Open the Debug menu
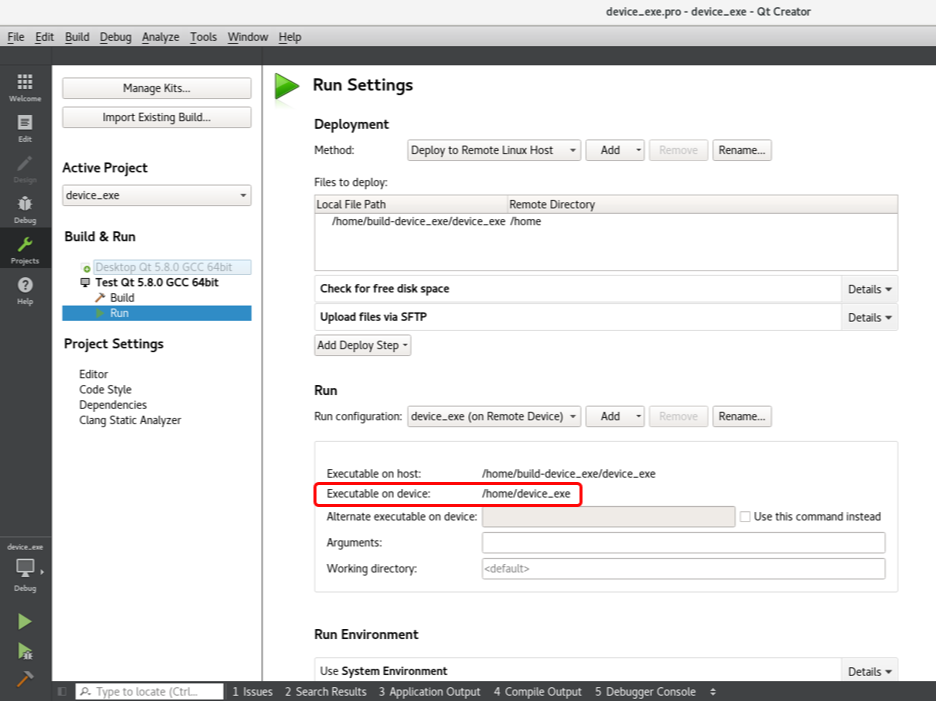The width and height of the screenshot is (936, 701). tap(115, 37)
